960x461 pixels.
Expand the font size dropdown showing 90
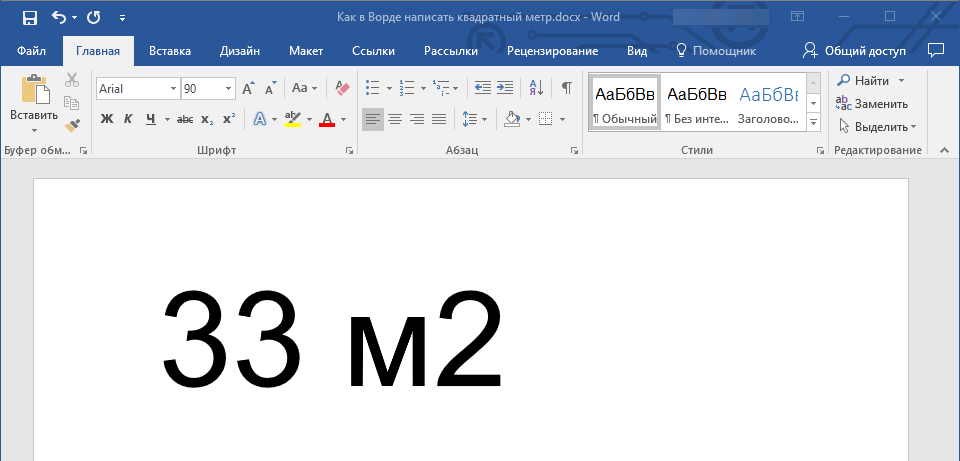[x=229, y=89]
